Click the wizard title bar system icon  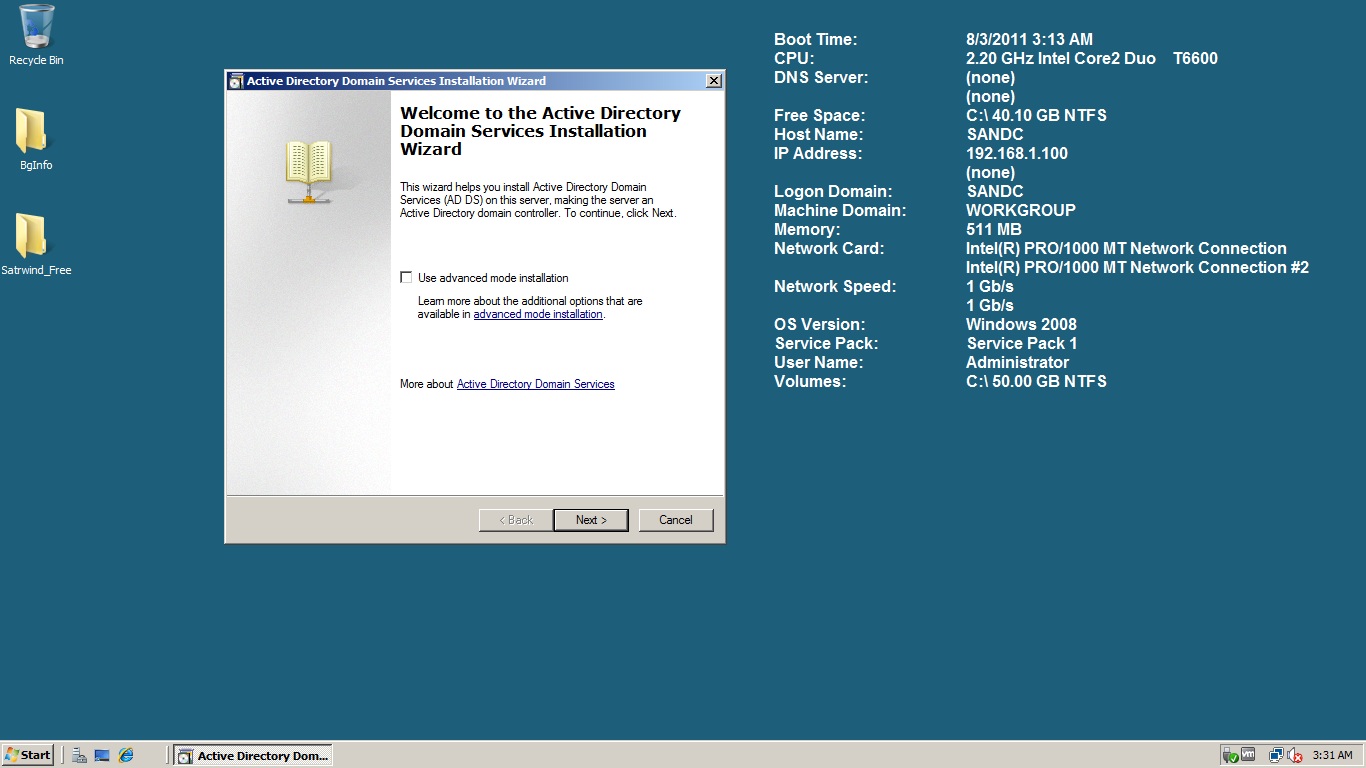pos(236,81)
